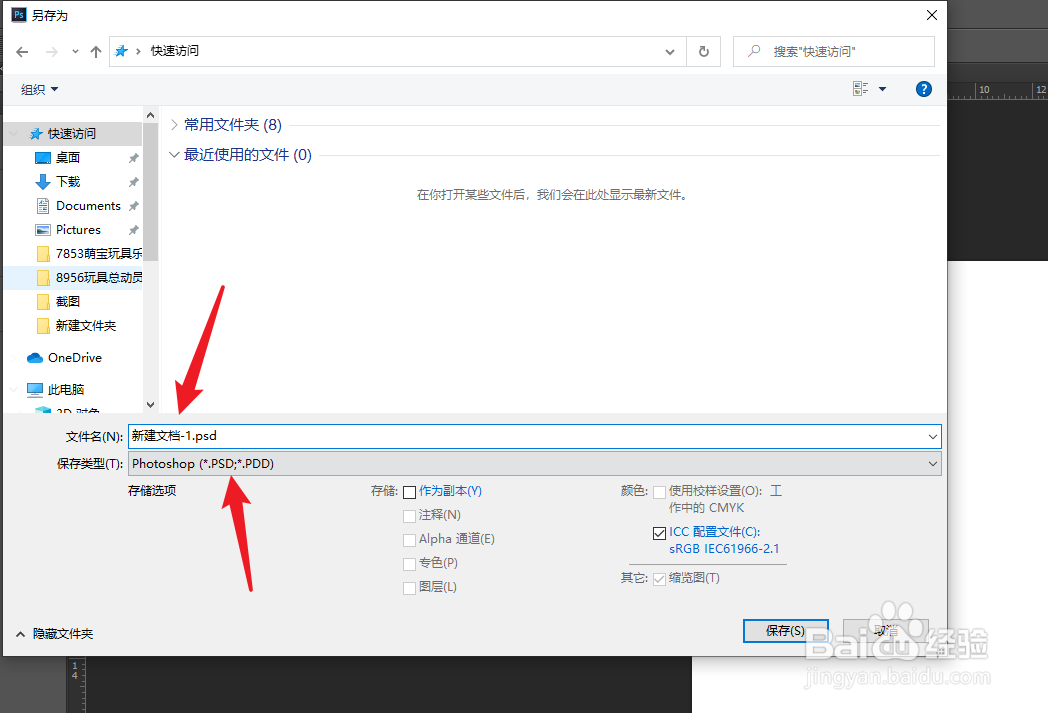Viewport: 1048px width, 713px height.
Task: Open 8956玩具总动员 folder
Action: [98, 278]
